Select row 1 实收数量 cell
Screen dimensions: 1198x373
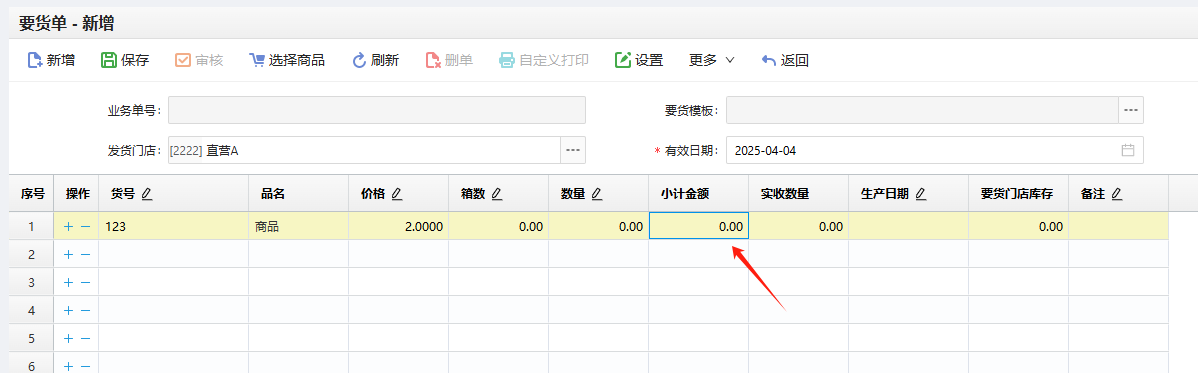click(798, 226)
